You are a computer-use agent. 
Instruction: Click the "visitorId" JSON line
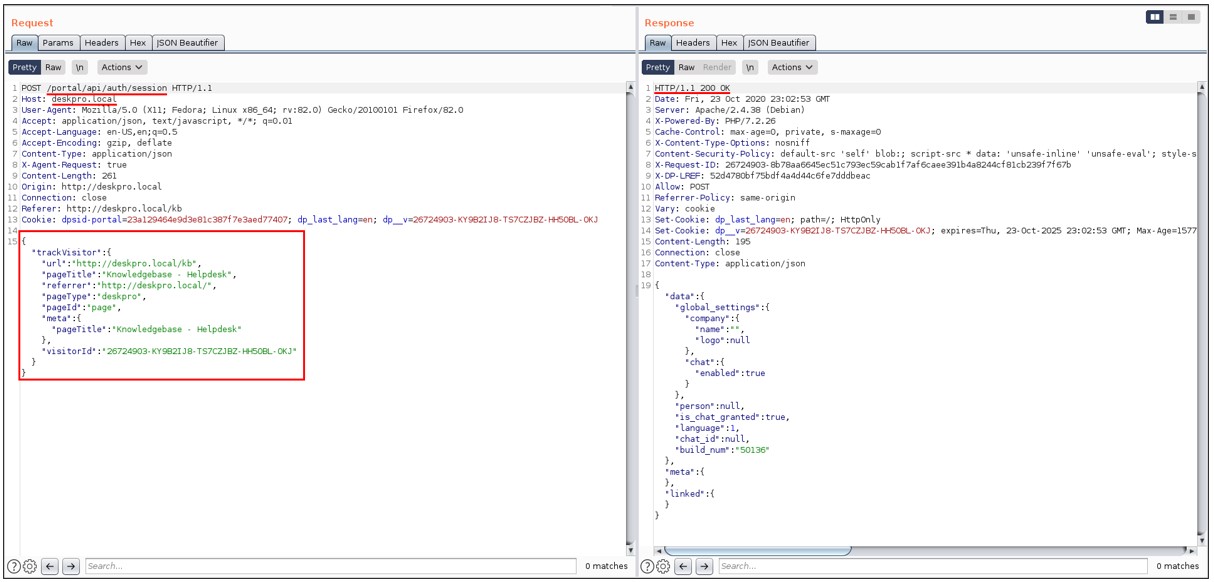tap(169, 351)
